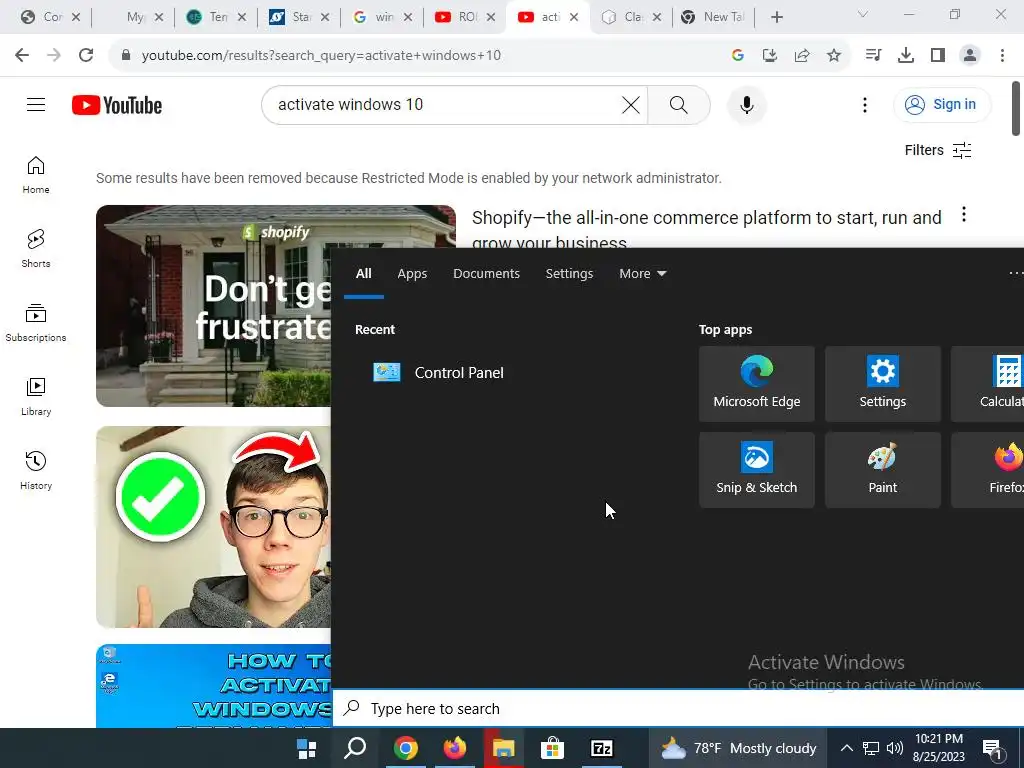Share this page from address bar
The height and width of the screenshot is (768, 1024).
pos(802,56)
